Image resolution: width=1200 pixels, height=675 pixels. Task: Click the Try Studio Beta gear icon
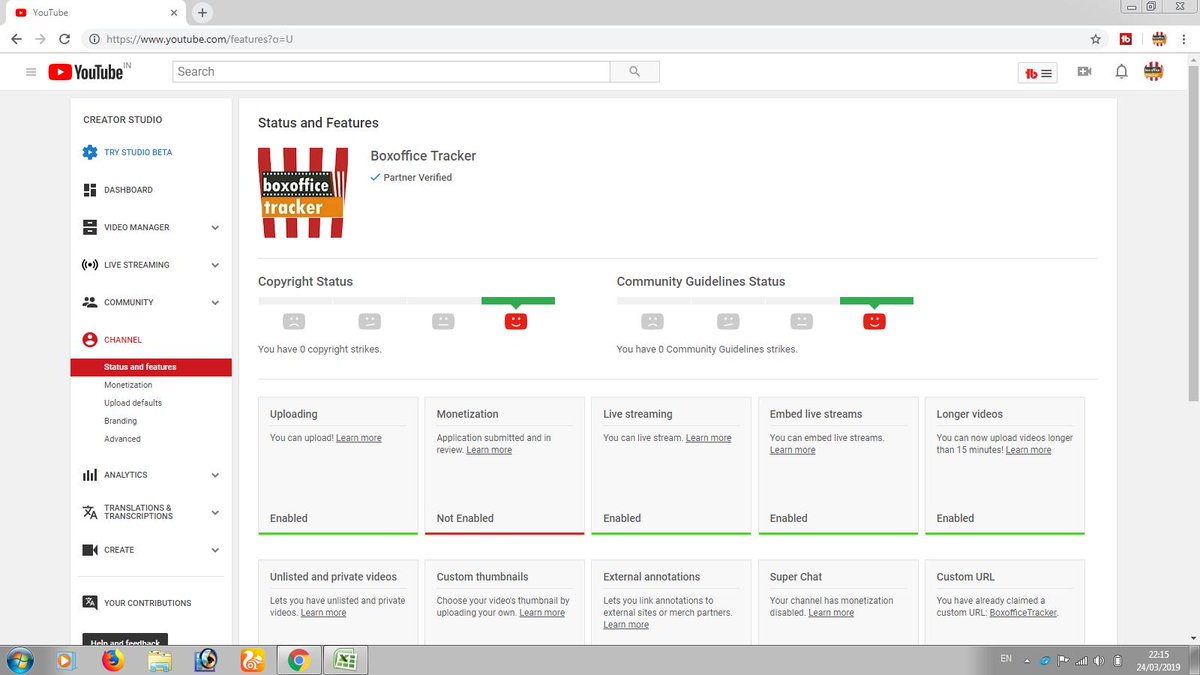(90, 152)
